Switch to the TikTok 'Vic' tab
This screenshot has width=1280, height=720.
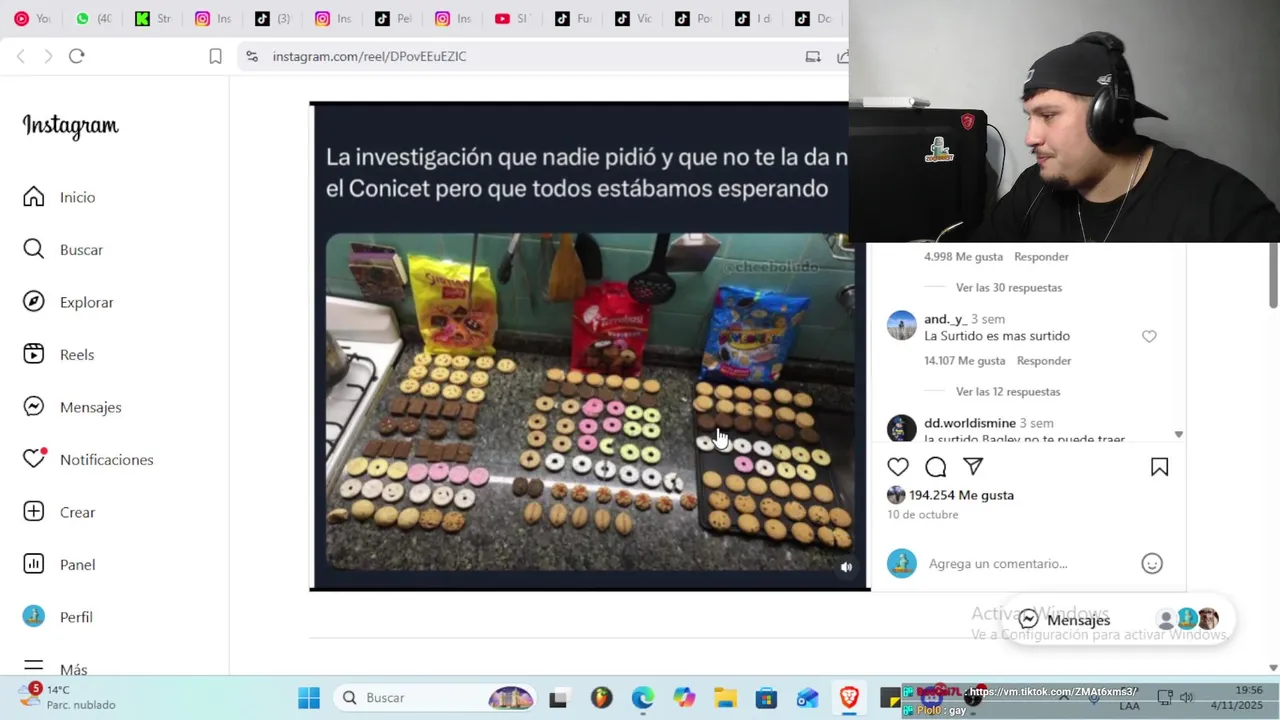632,18
